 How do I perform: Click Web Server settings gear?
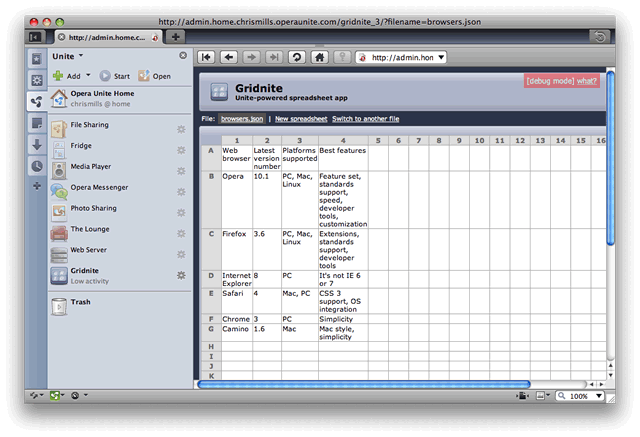point(181,255)
